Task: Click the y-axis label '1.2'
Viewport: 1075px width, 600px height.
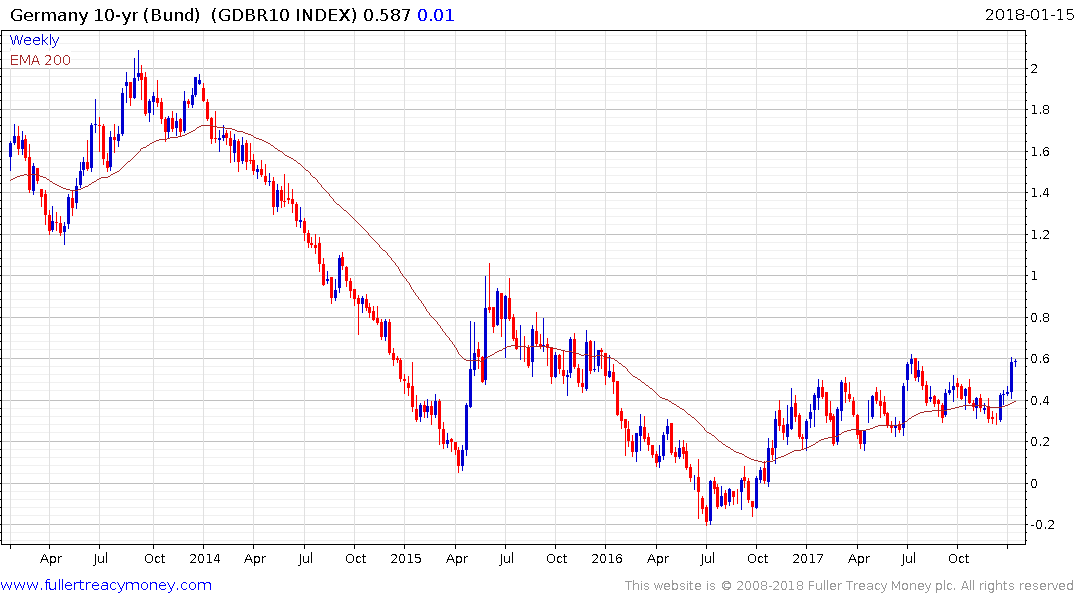Action: point(1039,235)
